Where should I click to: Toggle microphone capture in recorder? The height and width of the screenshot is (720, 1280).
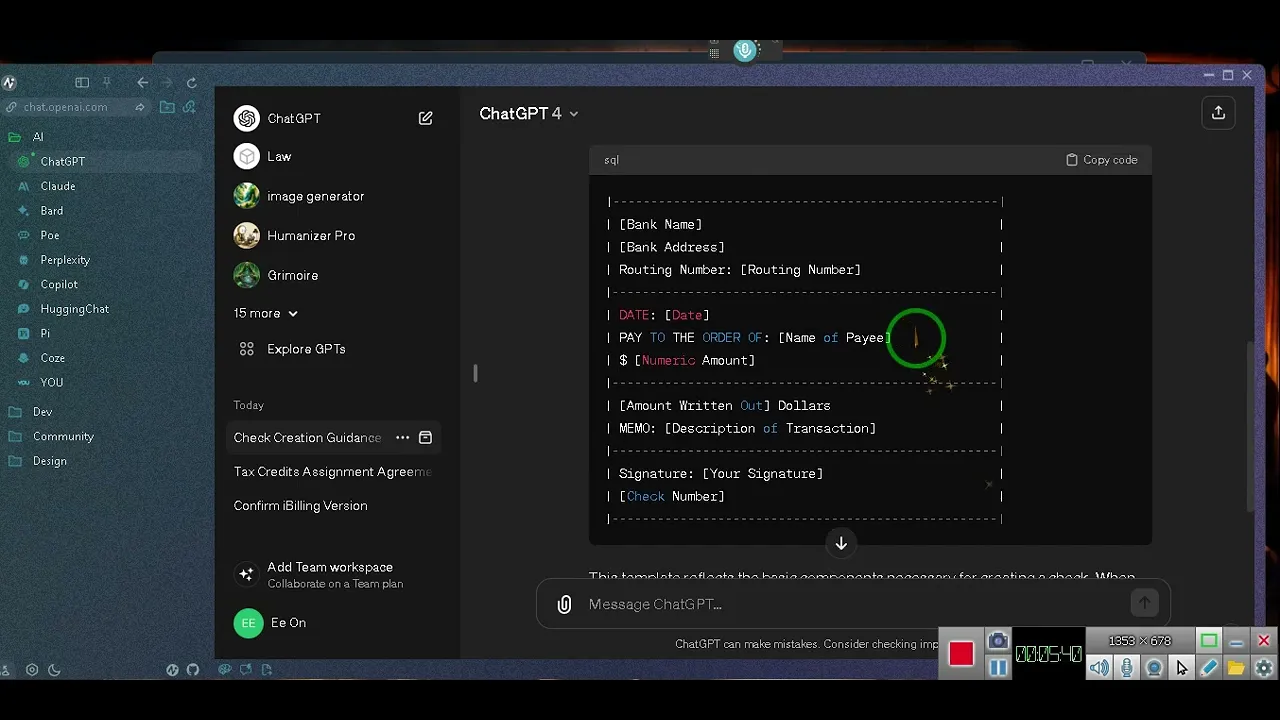pos(1127,668)
